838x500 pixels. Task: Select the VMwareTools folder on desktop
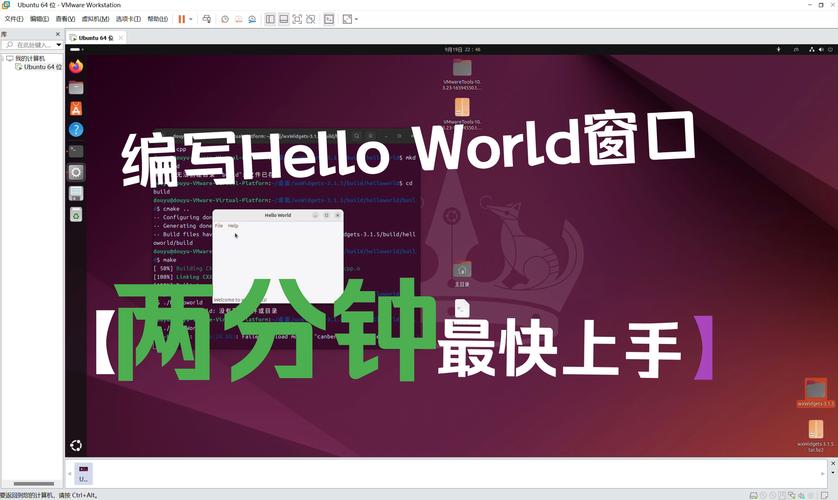pyautogui.click(x=462, y=74)
